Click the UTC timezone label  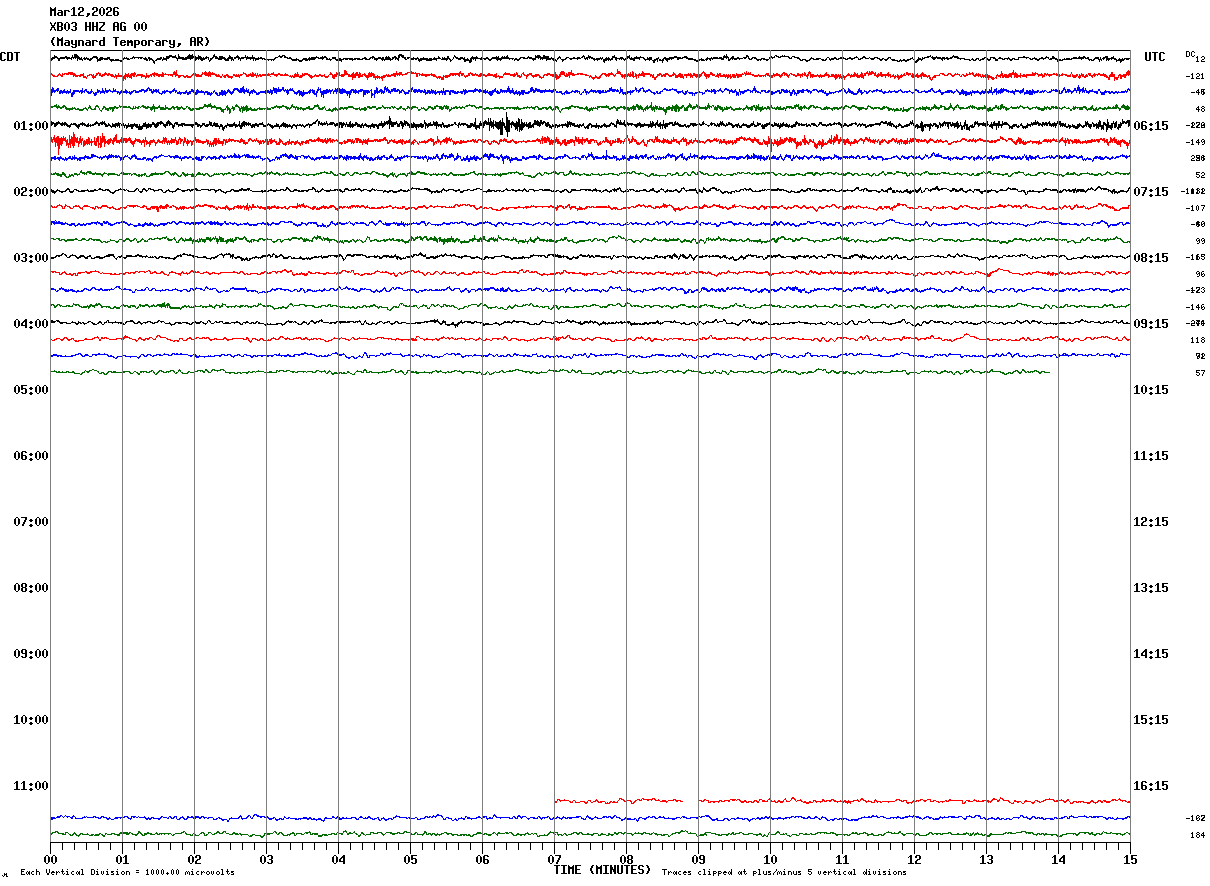point(1155,57)
